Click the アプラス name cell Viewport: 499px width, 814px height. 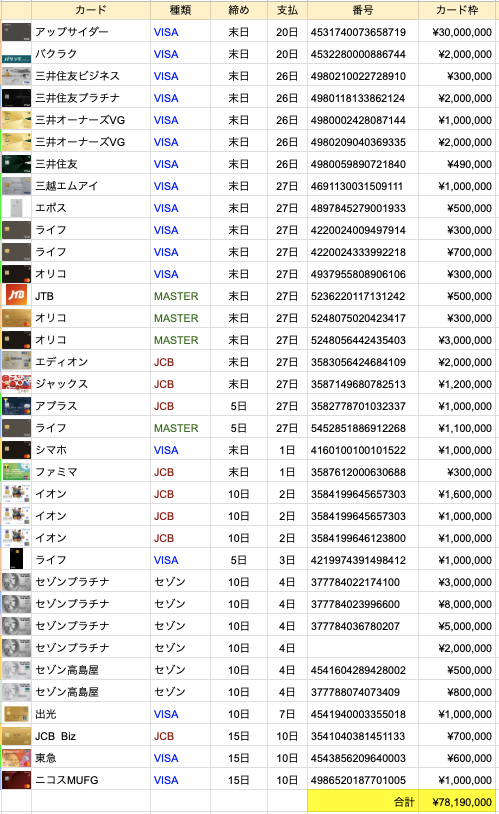coord(91,406)
